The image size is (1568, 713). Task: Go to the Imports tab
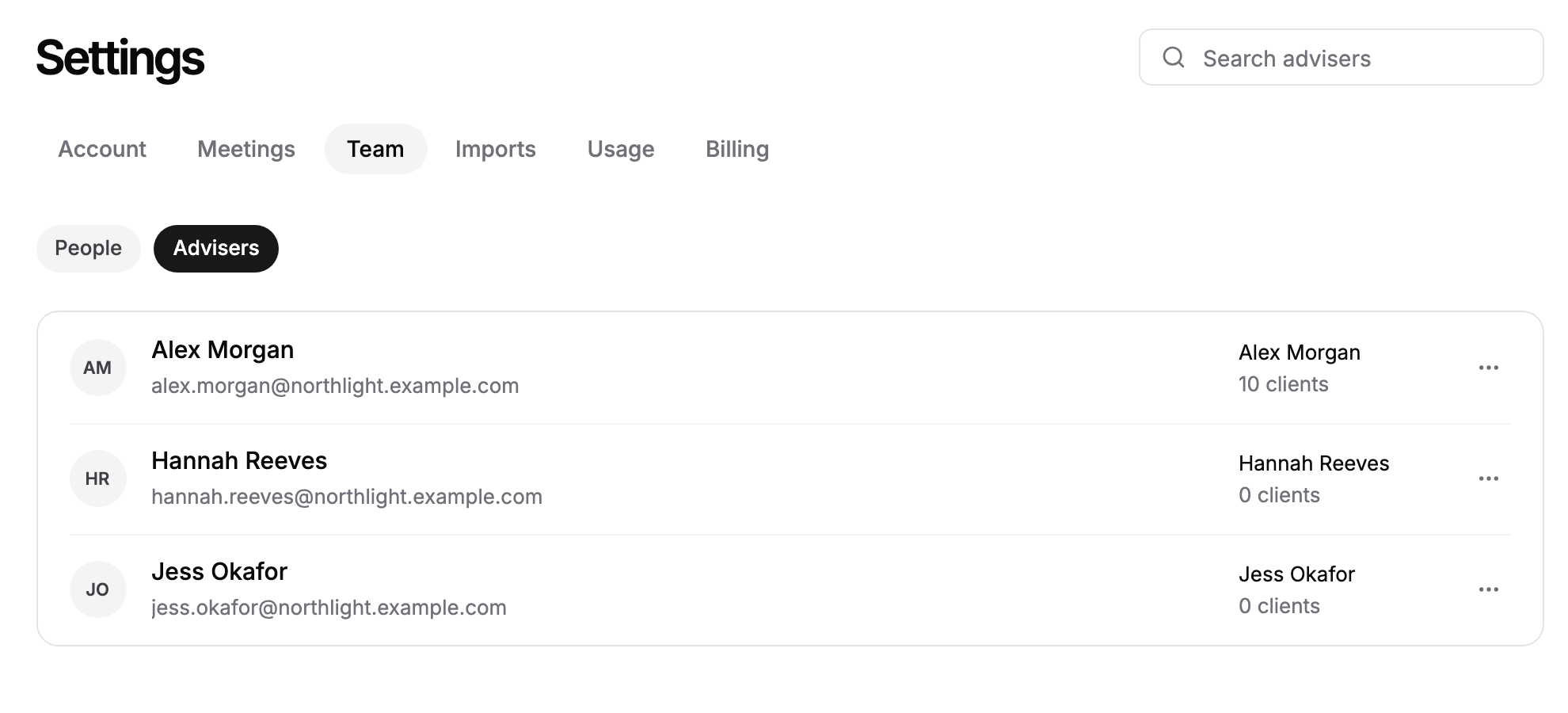click(496, 149)
